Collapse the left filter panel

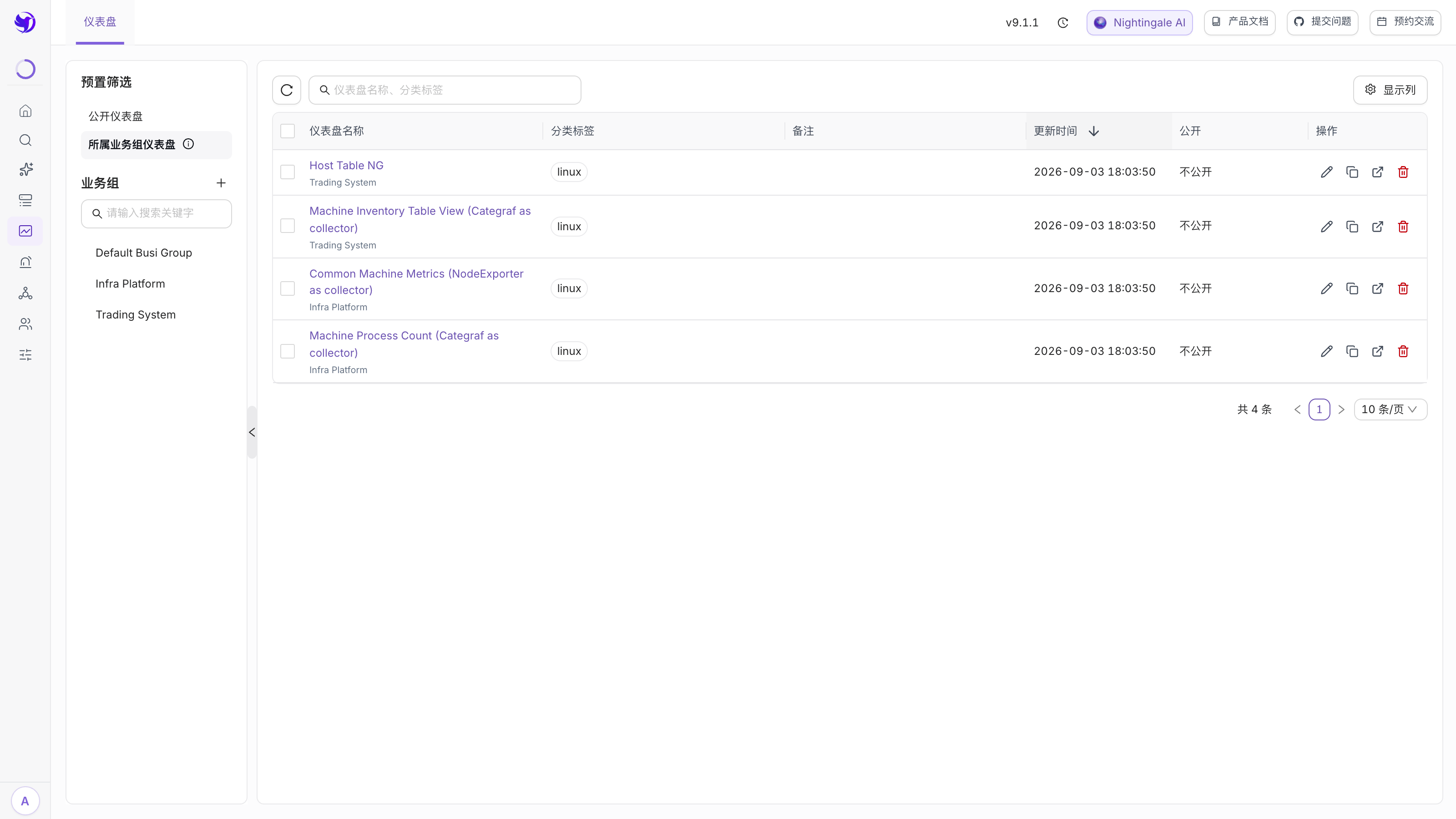(252, 432)
